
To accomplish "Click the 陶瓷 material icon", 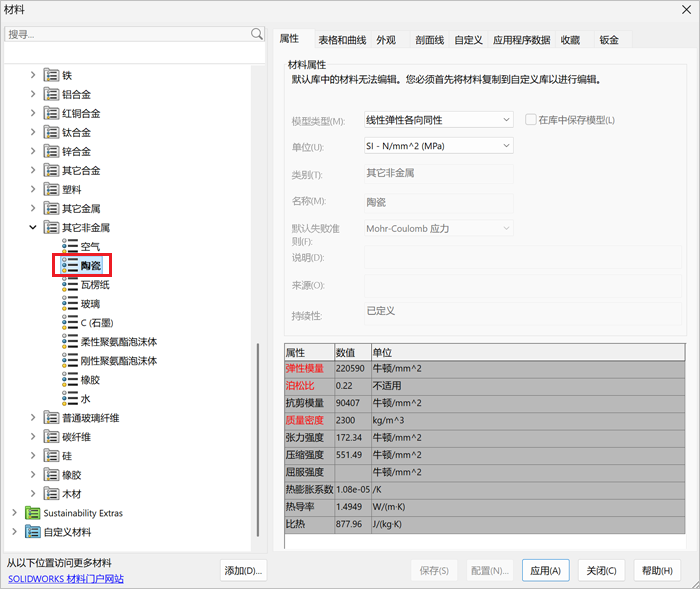I will point(70,265).
